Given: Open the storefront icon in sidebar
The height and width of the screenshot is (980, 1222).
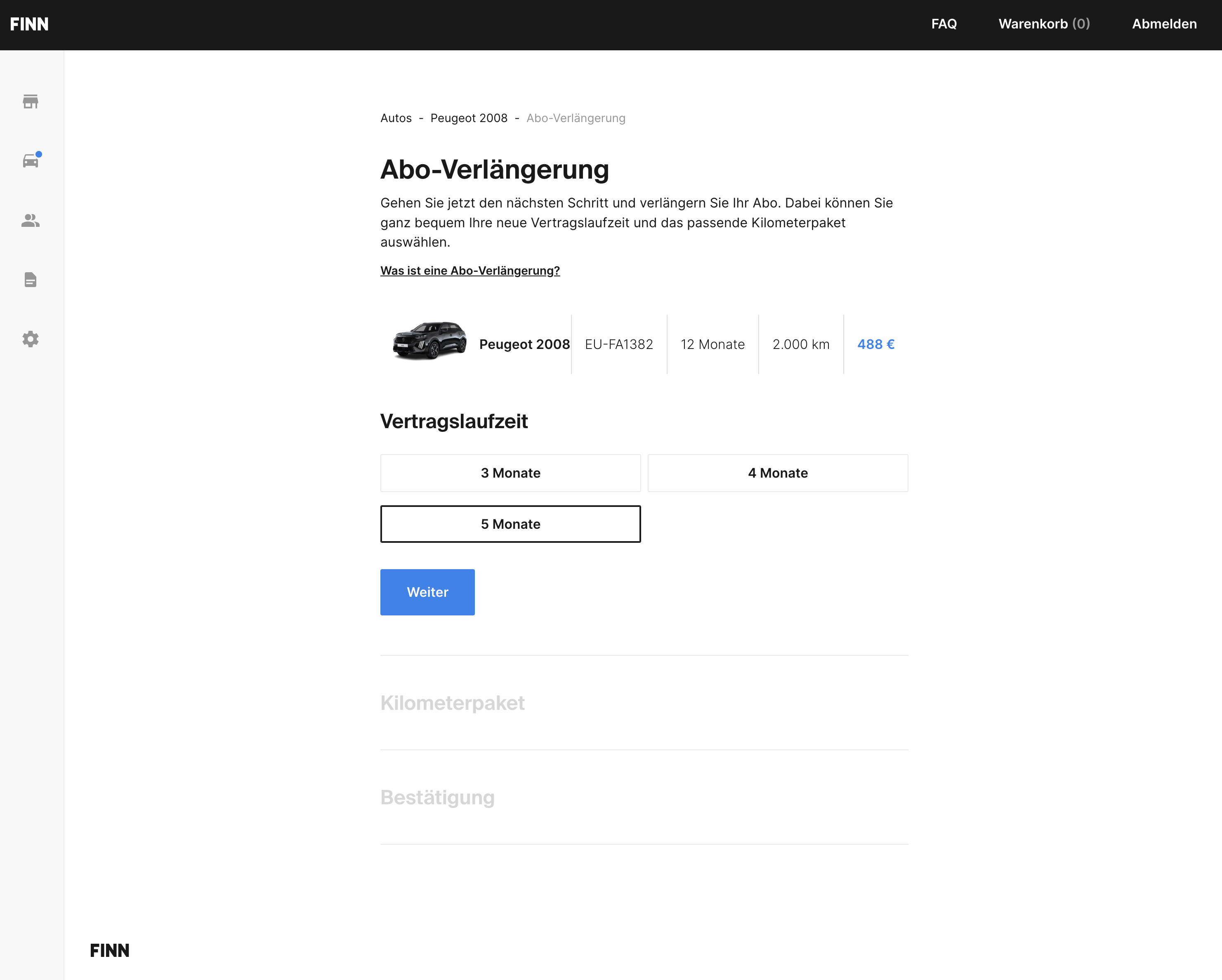Looking at the screenshot, I should (31, 101).
